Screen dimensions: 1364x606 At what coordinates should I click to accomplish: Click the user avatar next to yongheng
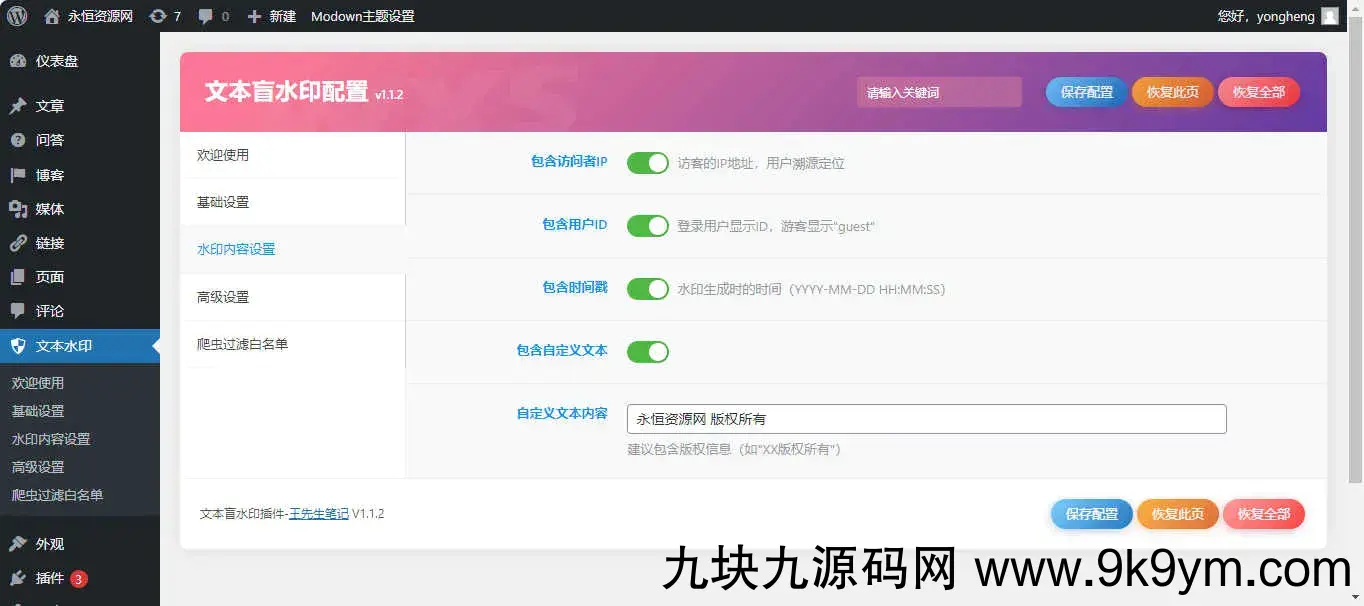(1329, 16)
